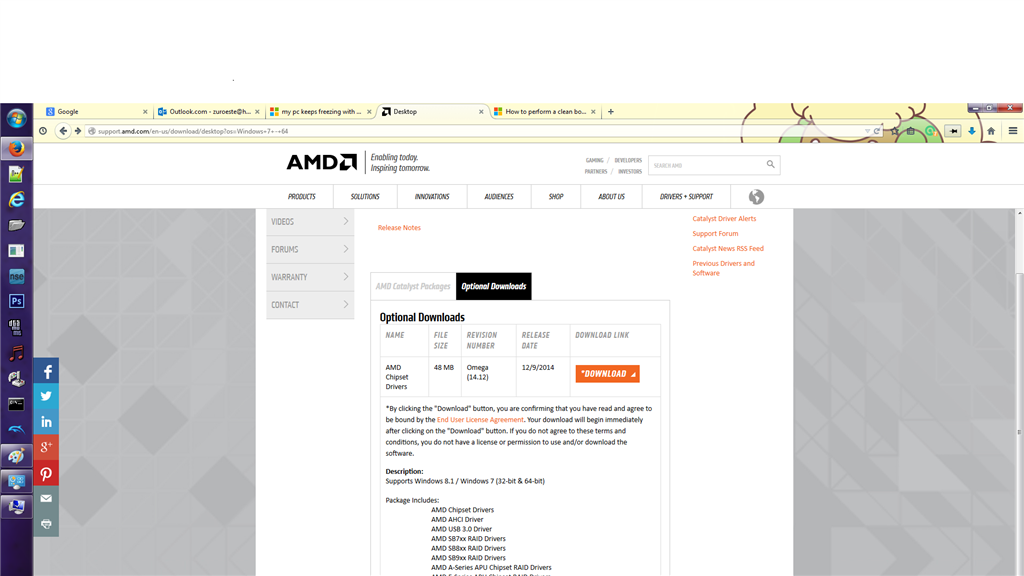Click the AMD logo
The width and height of the screenshot is (1024, 576).
click(322, 162)
